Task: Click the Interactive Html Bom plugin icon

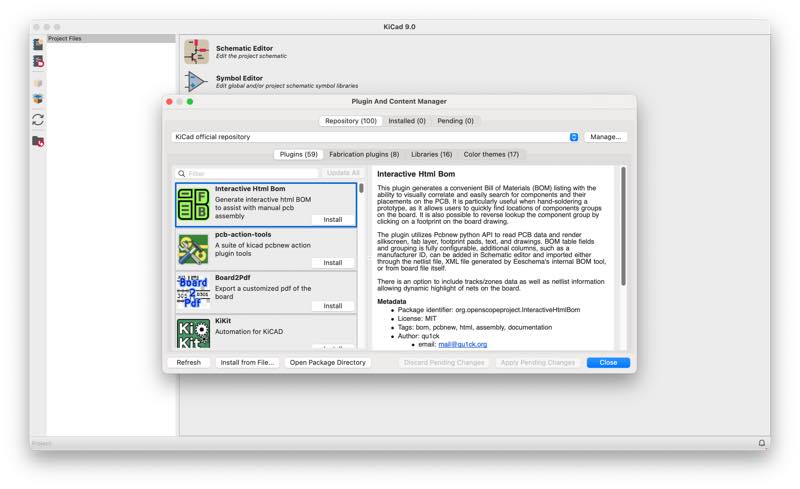Action: pos(193,204)
